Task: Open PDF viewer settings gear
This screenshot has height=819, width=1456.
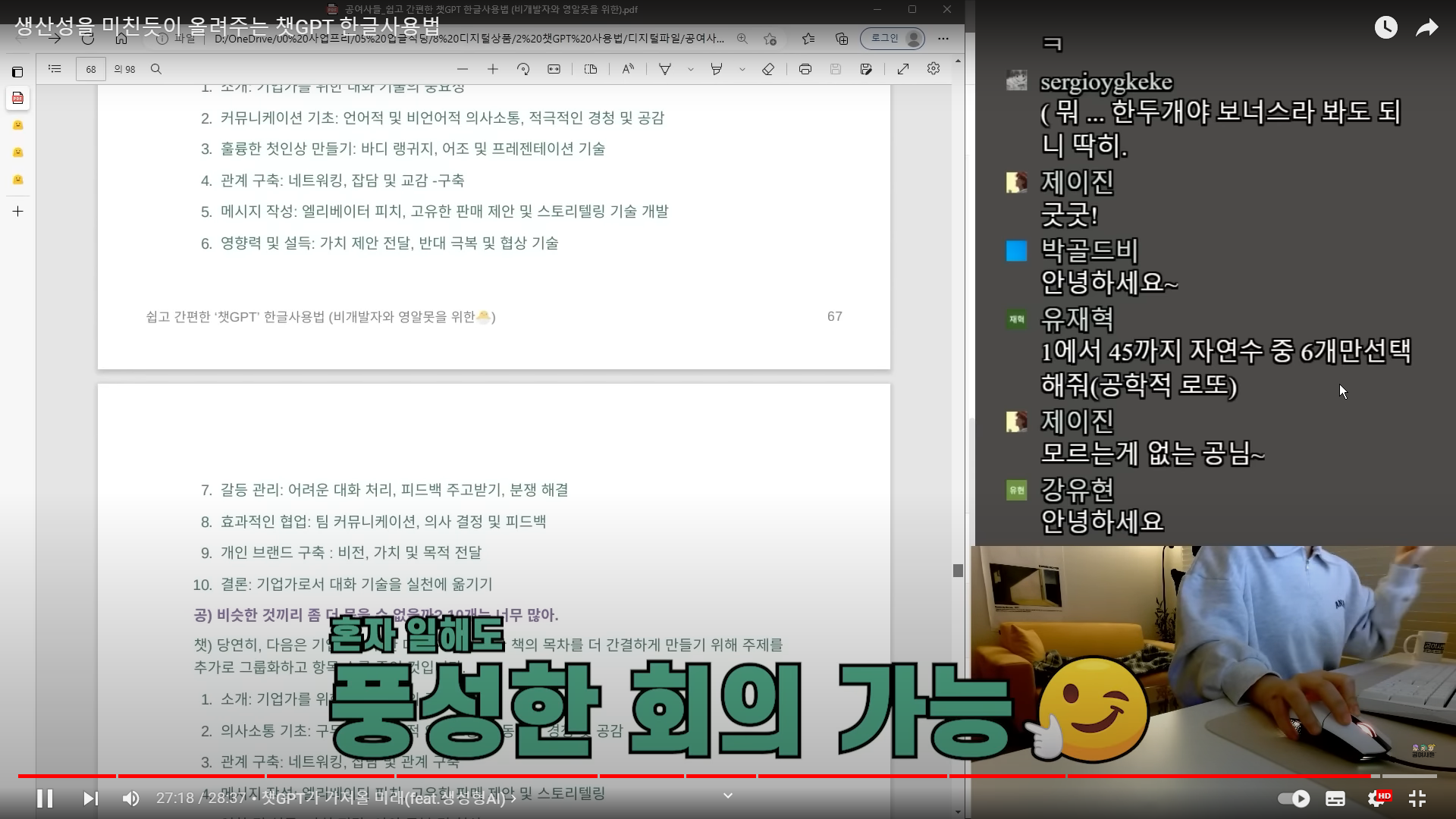Action: [x=934, y=69]
